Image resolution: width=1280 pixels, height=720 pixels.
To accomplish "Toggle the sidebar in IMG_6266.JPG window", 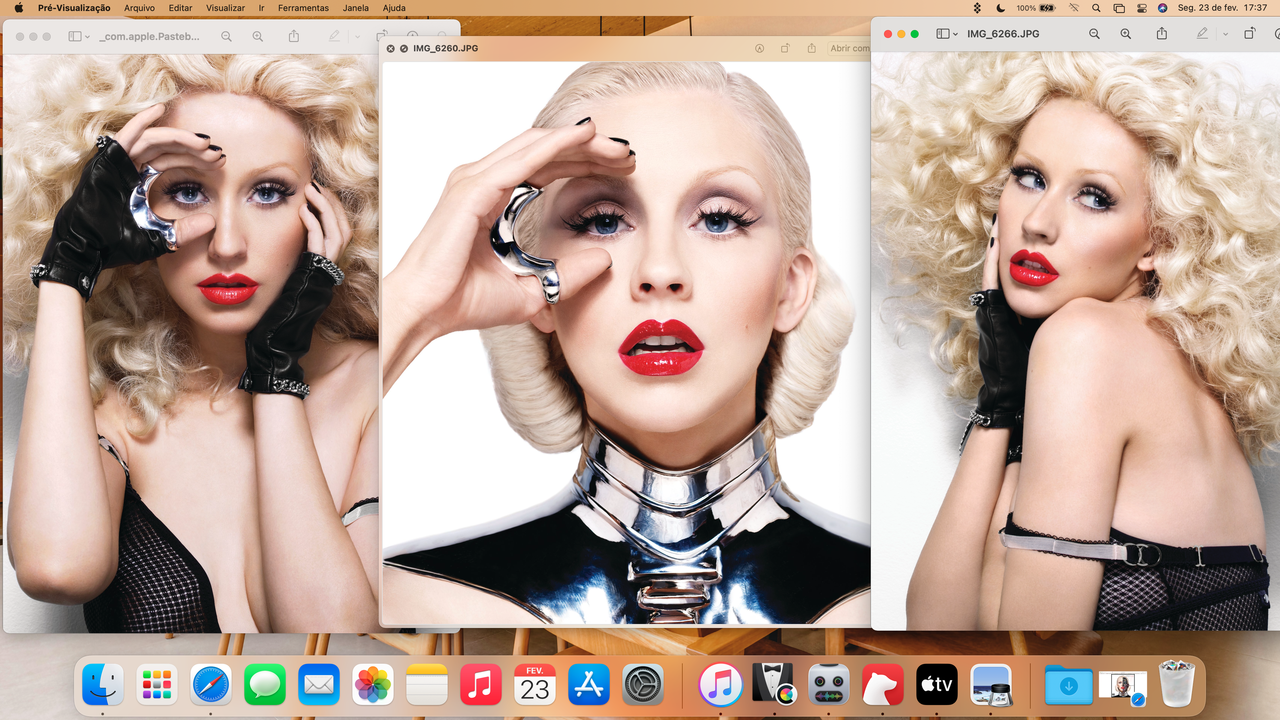I will tap(942, 34).
